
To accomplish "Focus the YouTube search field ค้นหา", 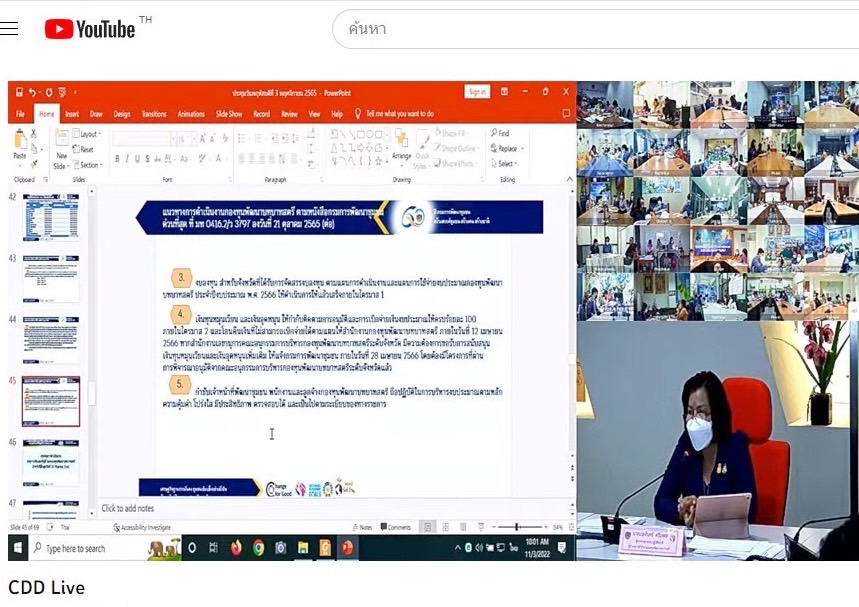I will click(597, 28).
